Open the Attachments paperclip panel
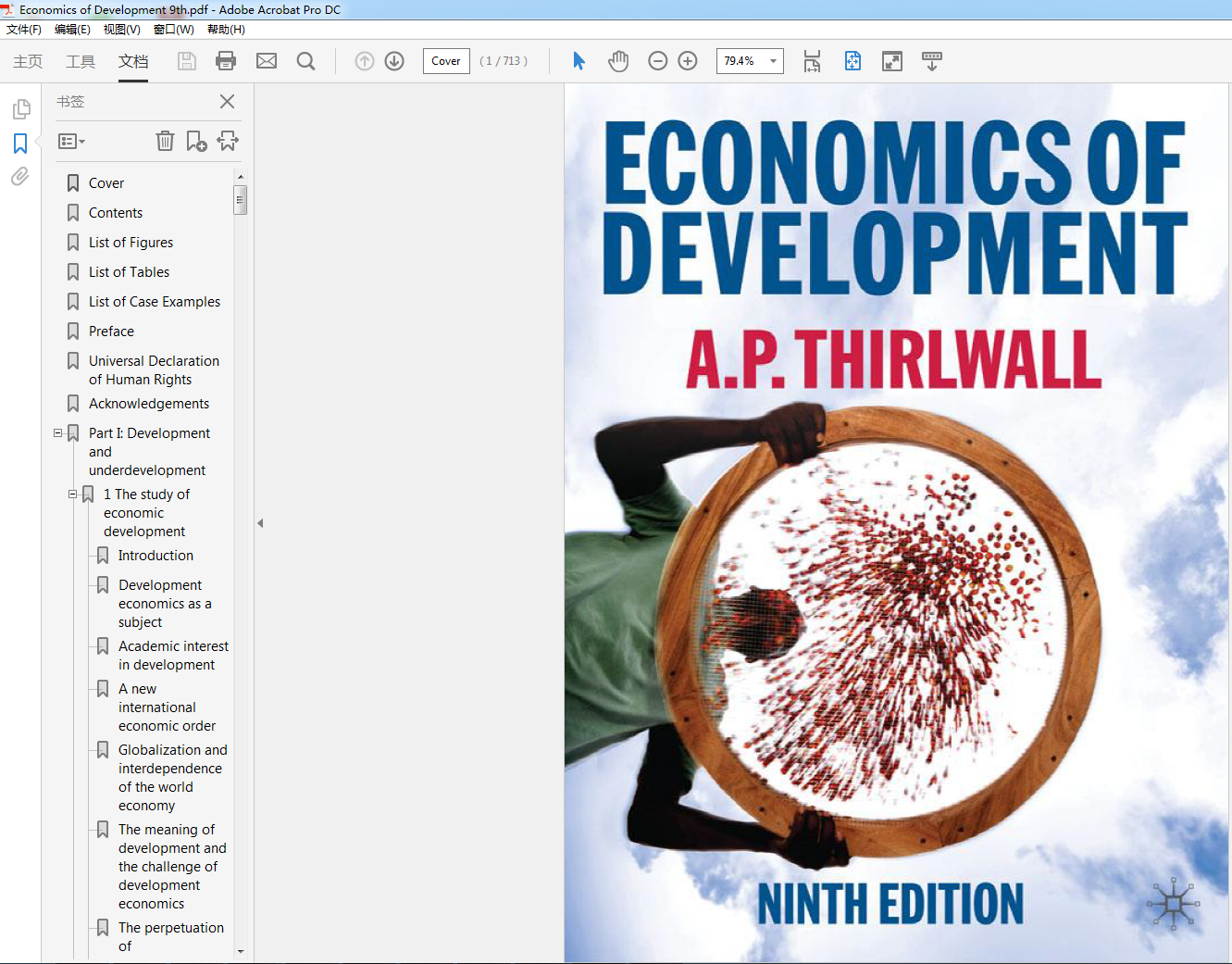The image size is (1232, 964). pyautogui.click(x=20, y=177)
